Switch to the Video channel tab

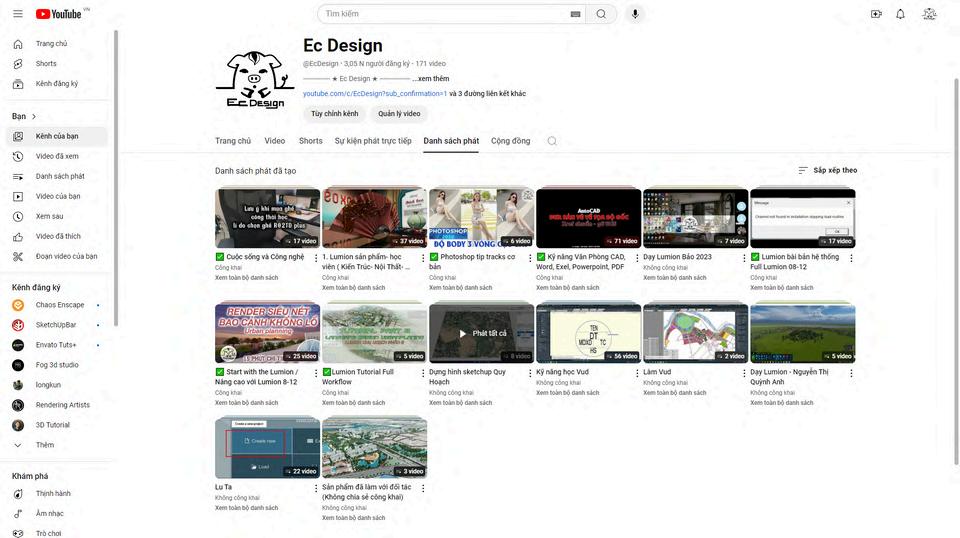pyautogui.click(x=274, y=141)
